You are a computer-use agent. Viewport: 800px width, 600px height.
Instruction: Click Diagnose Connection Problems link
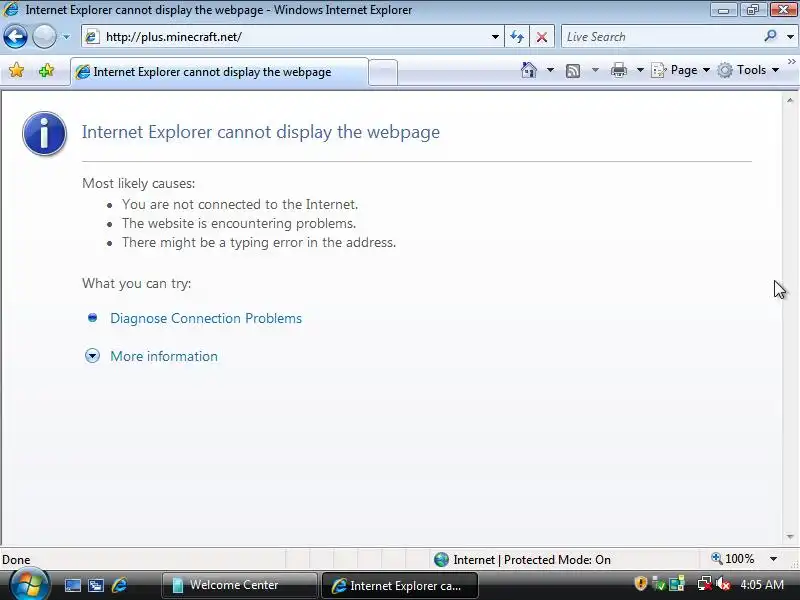206,318
